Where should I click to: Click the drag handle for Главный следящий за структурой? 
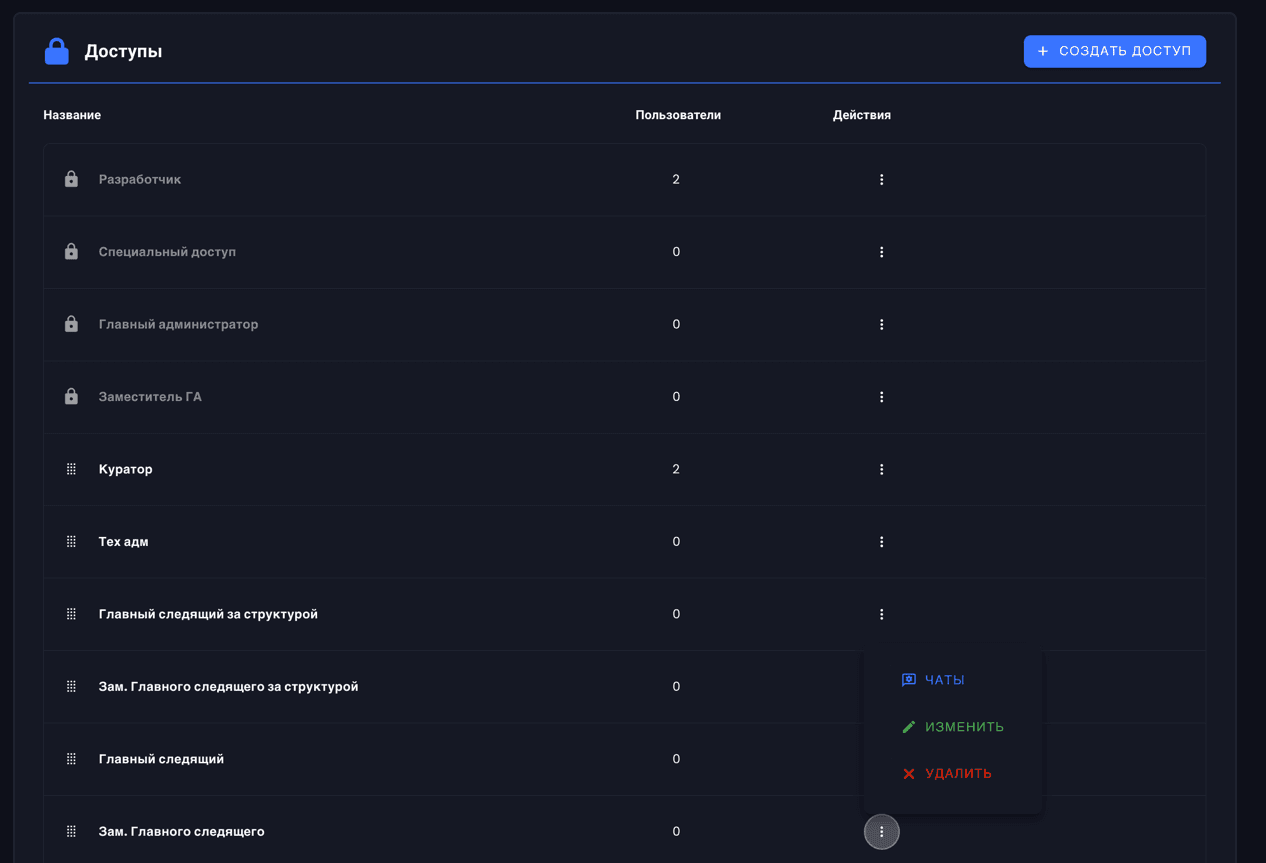click(x=71, y=614)
